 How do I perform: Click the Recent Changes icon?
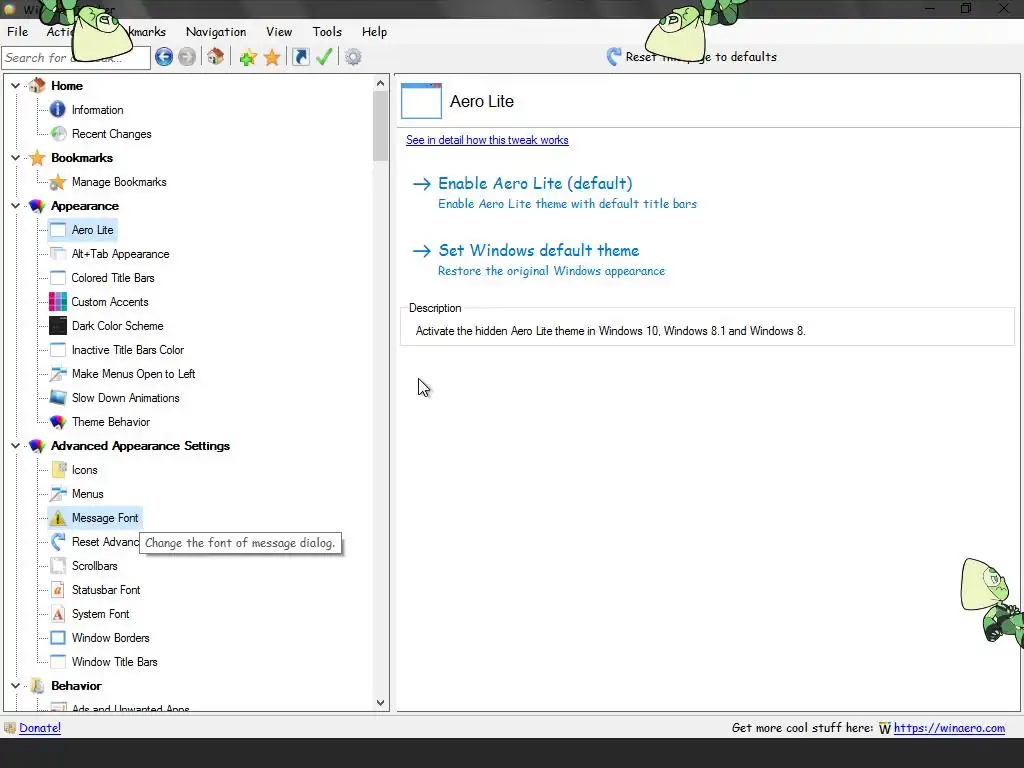pos(58,134)
